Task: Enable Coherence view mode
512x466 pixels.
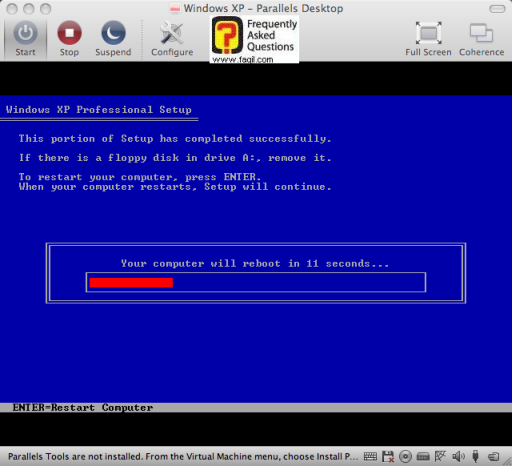Action: [481, 39]
